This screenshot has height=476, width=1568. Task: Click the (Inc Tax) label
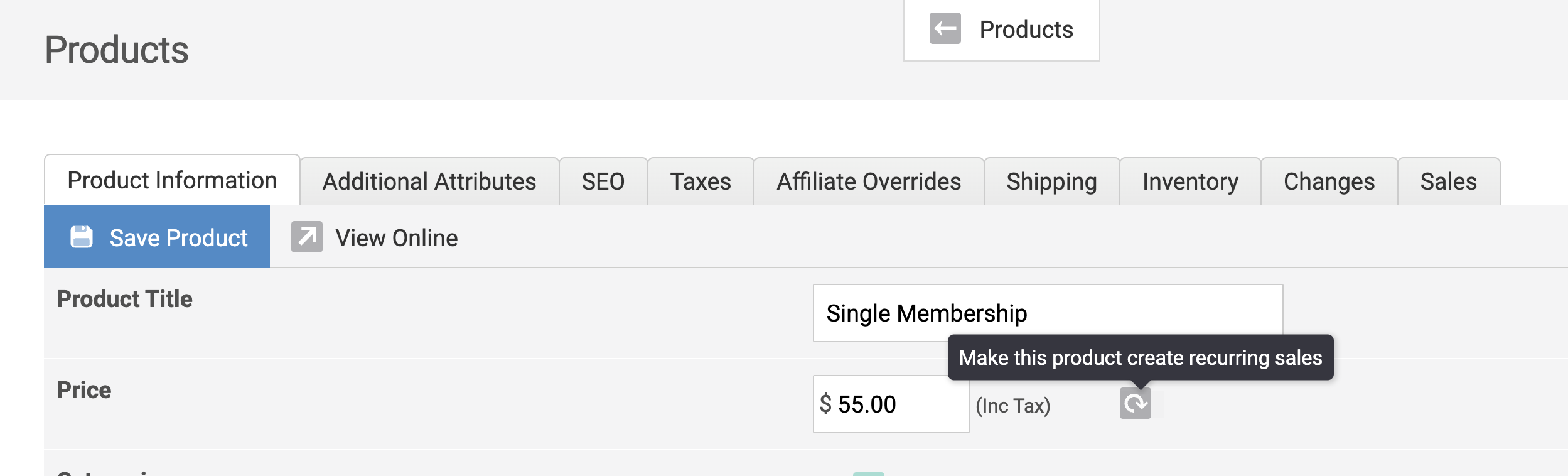pyautogui.click(x=1012, y=406)
